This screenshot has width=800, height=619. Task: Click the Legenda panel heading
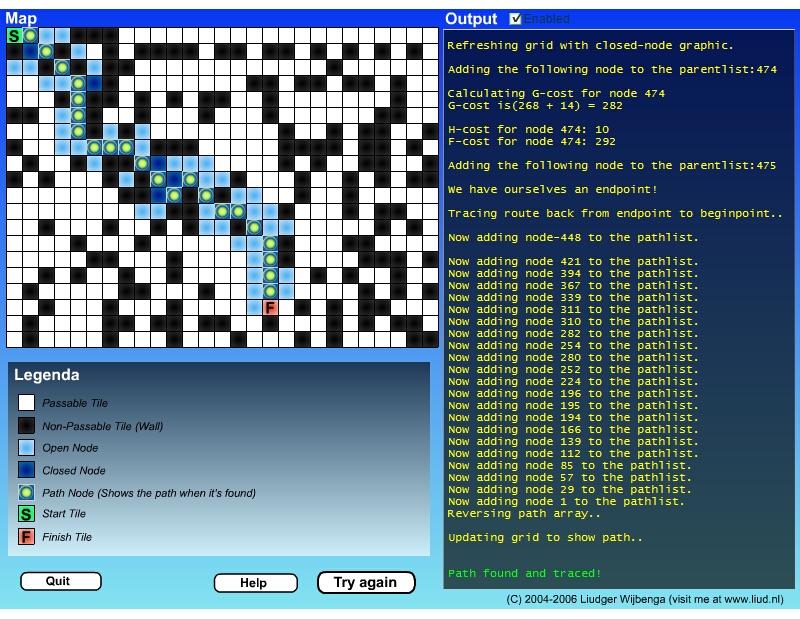click(47, 376)
